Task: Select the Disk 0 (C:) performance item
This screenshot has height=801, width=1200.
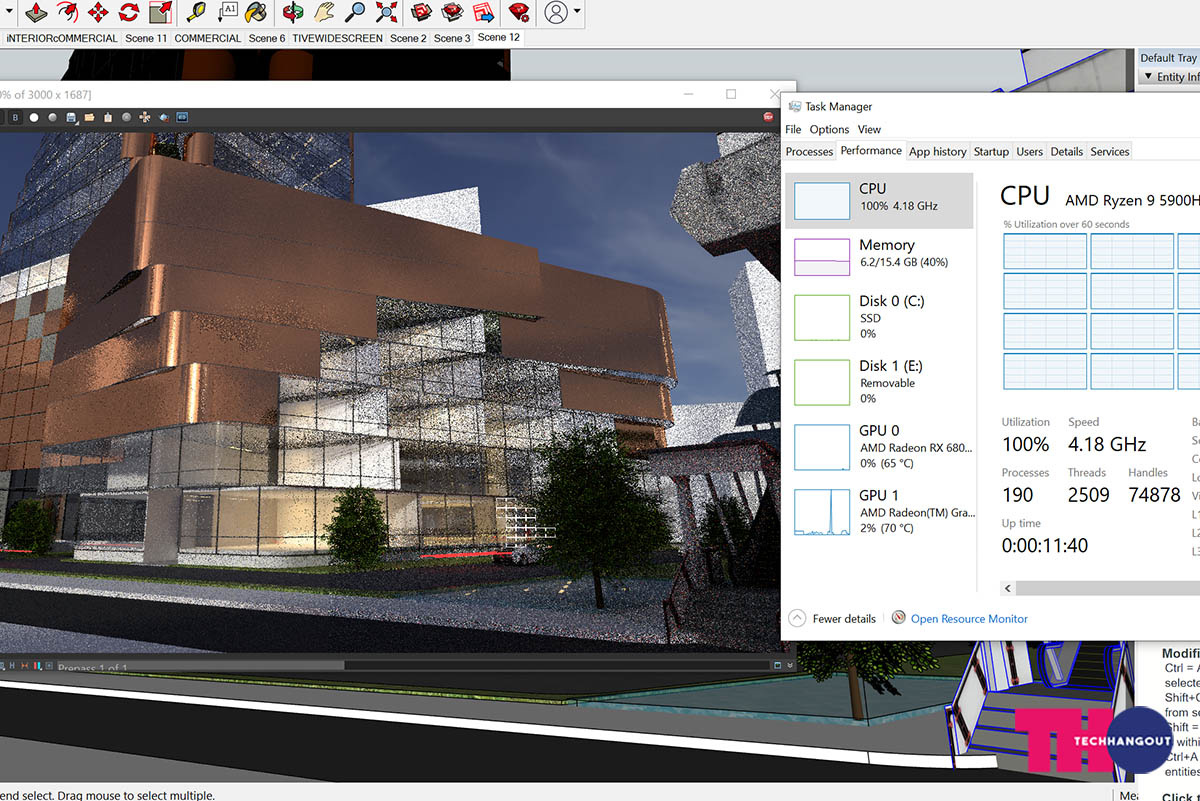Action: pyautogui.click(x=879, y=317)
